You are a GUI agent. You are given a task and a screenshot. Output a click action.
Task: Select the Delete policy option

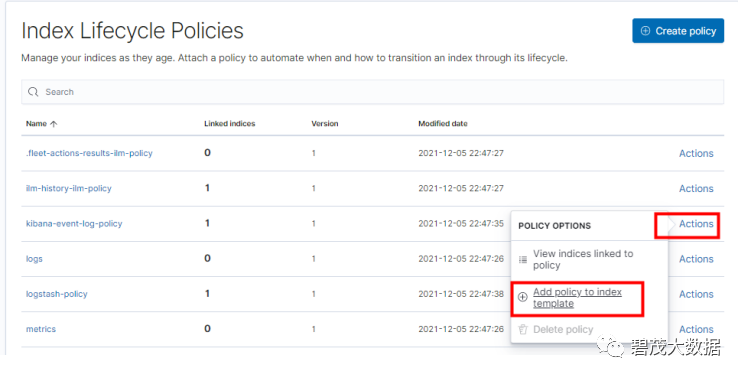563,329
